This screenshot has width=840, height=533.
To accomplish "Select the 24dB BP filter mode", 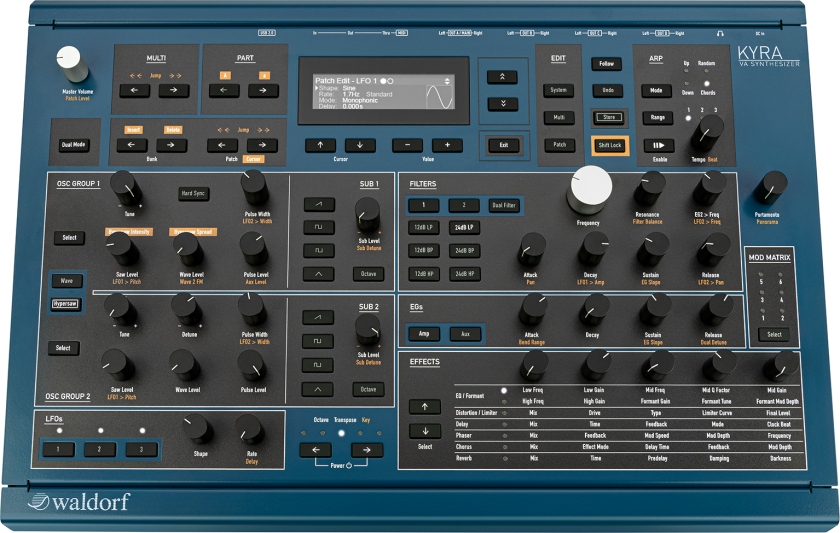I will pos(464,250).
